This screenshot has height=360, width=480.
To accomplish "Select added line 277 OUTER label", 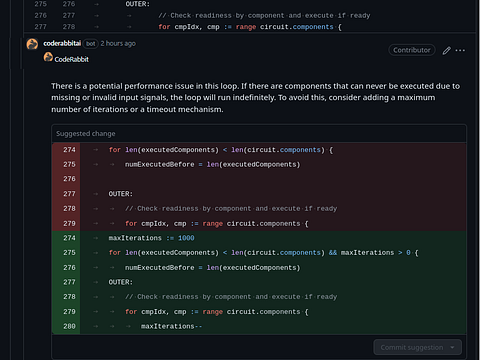I will pos(259,282).
